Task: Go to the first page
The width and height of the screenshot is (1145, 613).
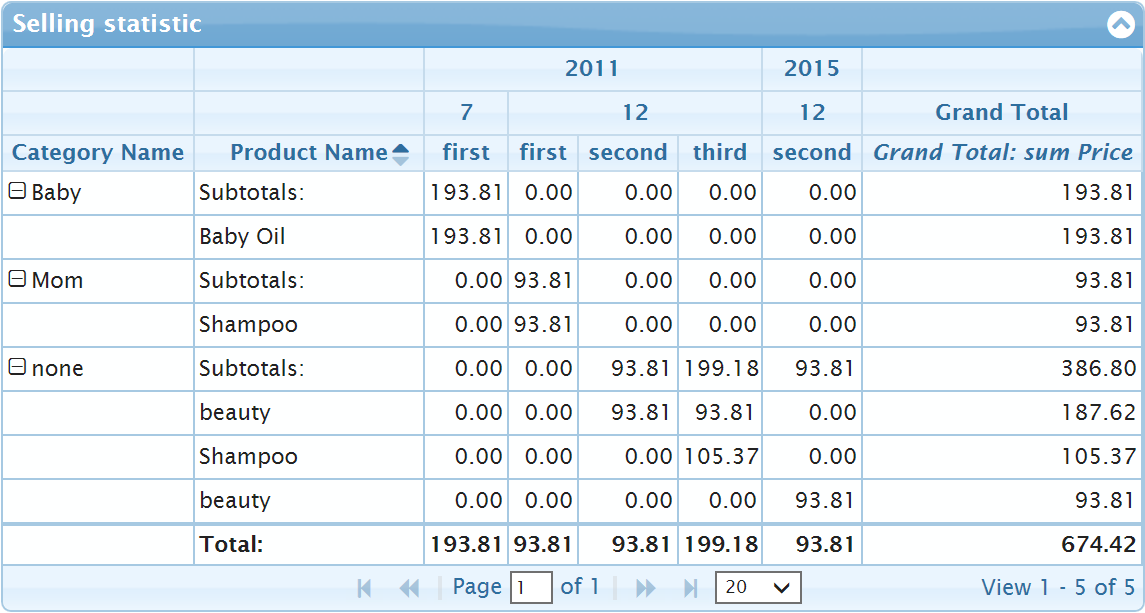Action: (364, 587)
